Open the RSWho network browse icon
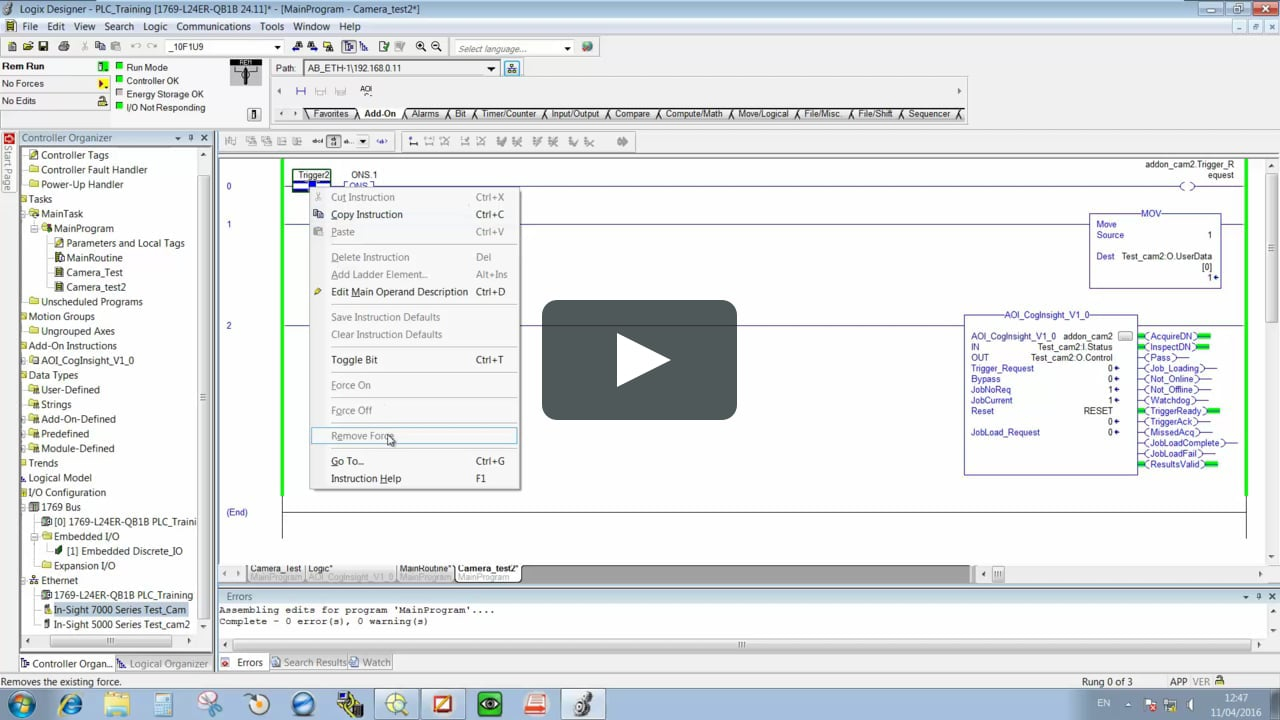The width and height of the screenshot is (1280, 720). click(512, 68)
